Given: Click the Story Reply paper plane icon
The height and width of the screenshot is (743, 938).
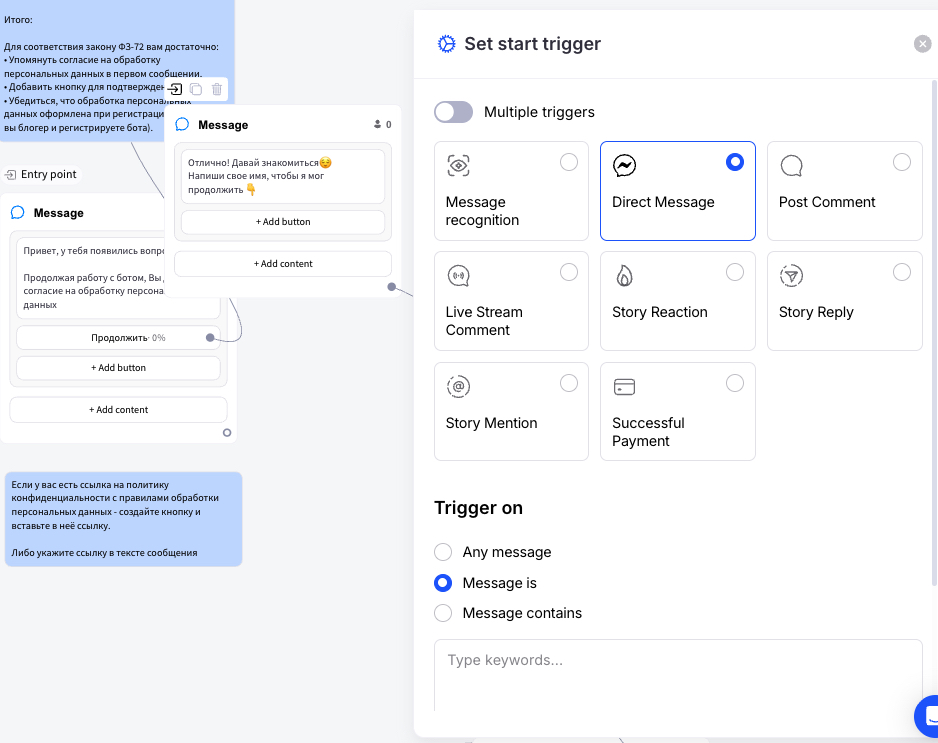Looking at the screenshot, I should 791,276.
